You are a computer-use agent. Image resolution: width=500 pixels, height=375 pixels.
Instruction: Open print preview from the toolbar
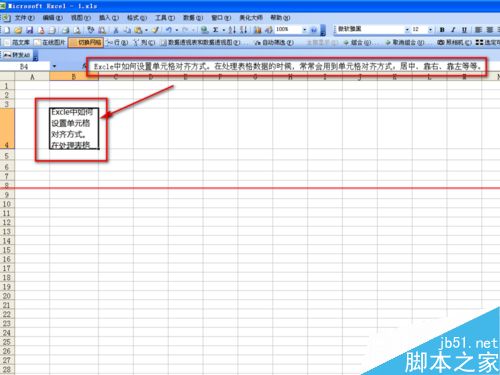point(77,30)
